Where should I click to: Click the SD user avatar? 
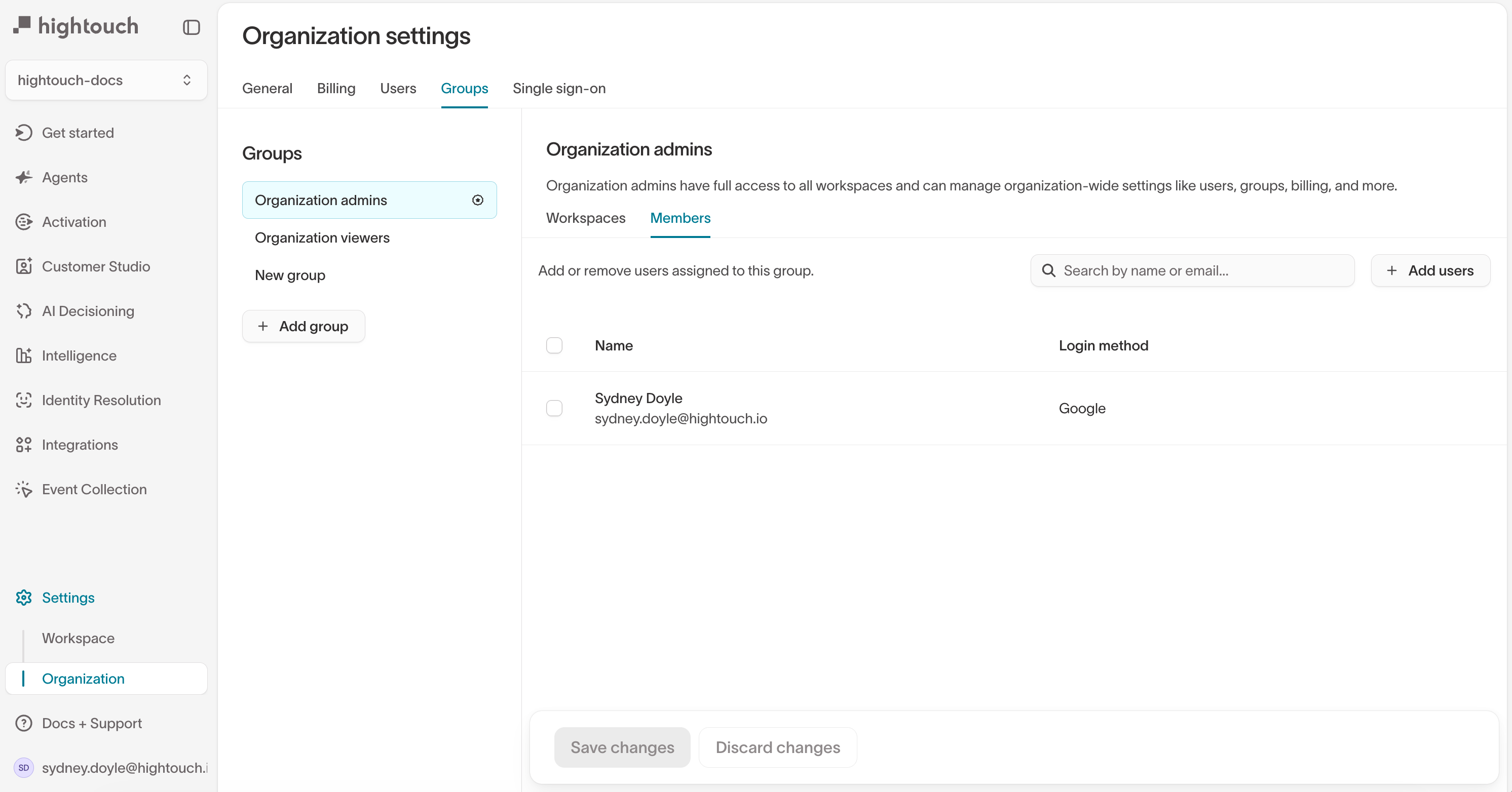pyautogui.click(x=23, y=767)
